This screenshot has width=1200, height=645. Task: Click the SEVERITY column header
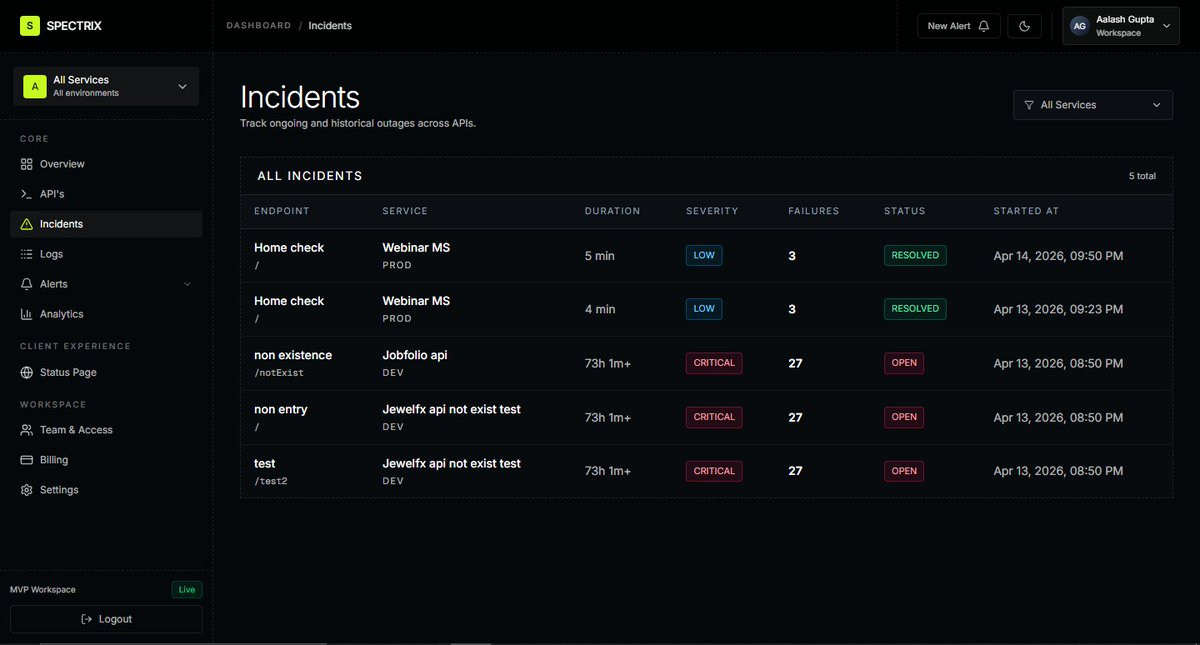(x=712, y=211)
